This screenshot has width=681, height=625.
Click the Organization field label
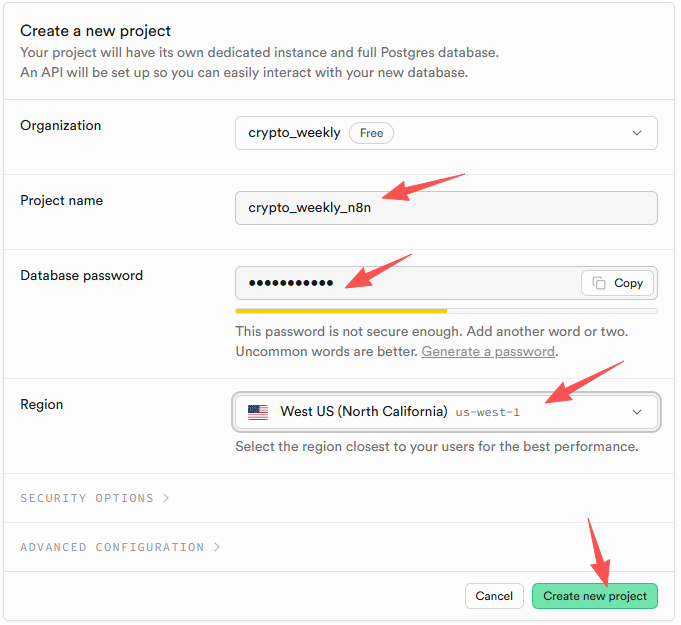tap(61, 126)
